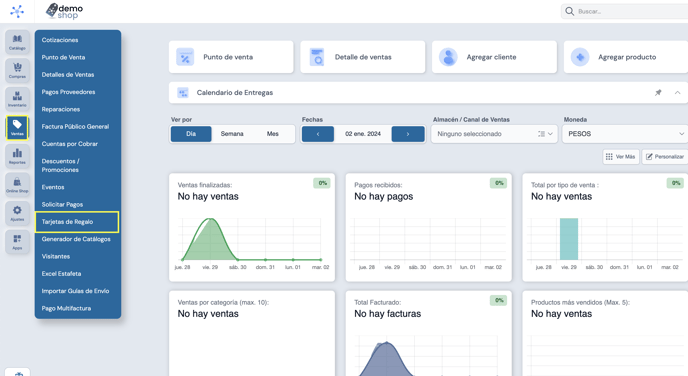Click 'Productos más vendidos (Max. 5)' title
This screenshot has height=376, width=688.
point(580,302)
